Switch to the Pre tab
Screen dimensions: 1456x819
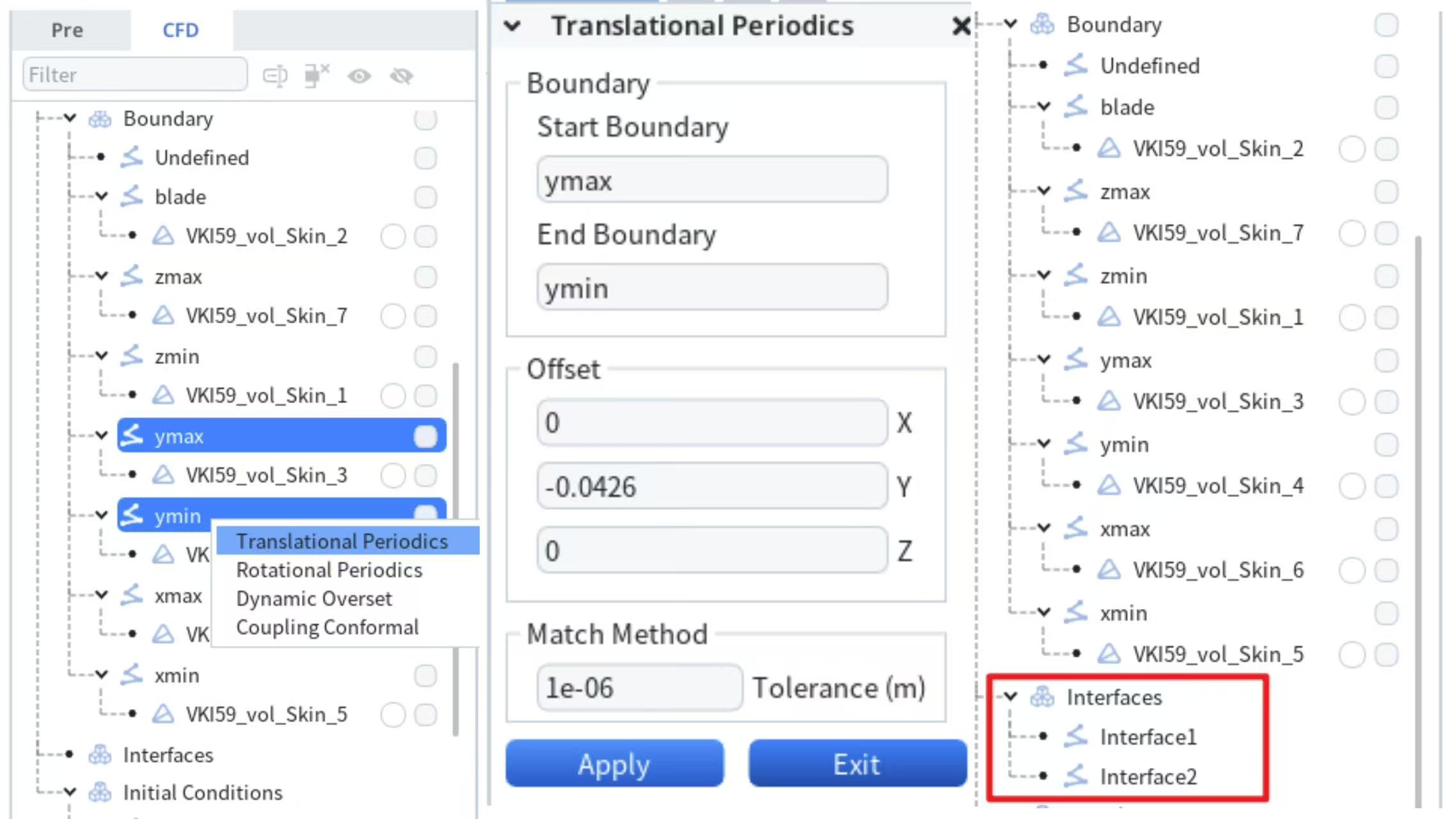pos(67,30)
